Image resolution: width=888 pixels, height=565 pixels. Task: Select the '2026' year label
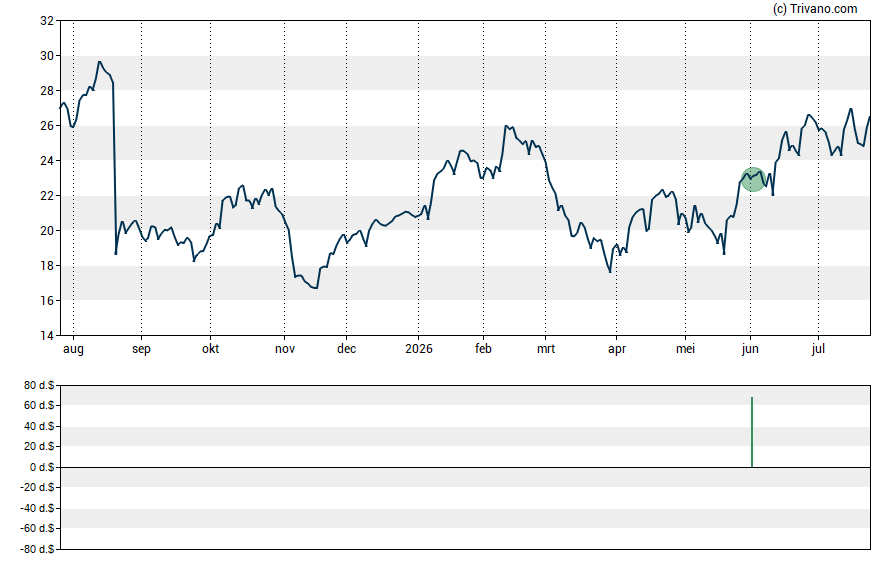click(419, 349)
